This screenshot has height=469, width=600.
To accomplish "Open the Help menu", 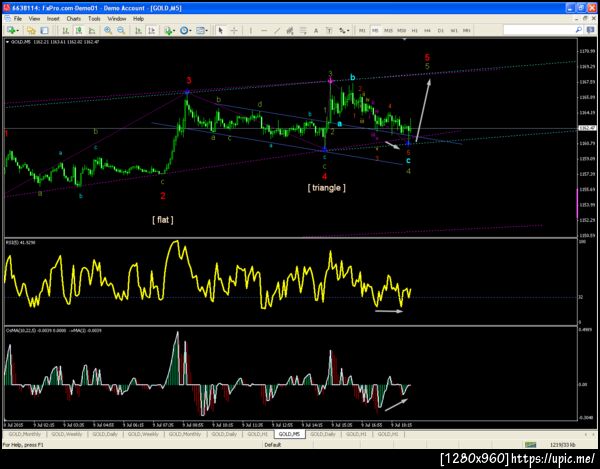I will coord(139,18).
